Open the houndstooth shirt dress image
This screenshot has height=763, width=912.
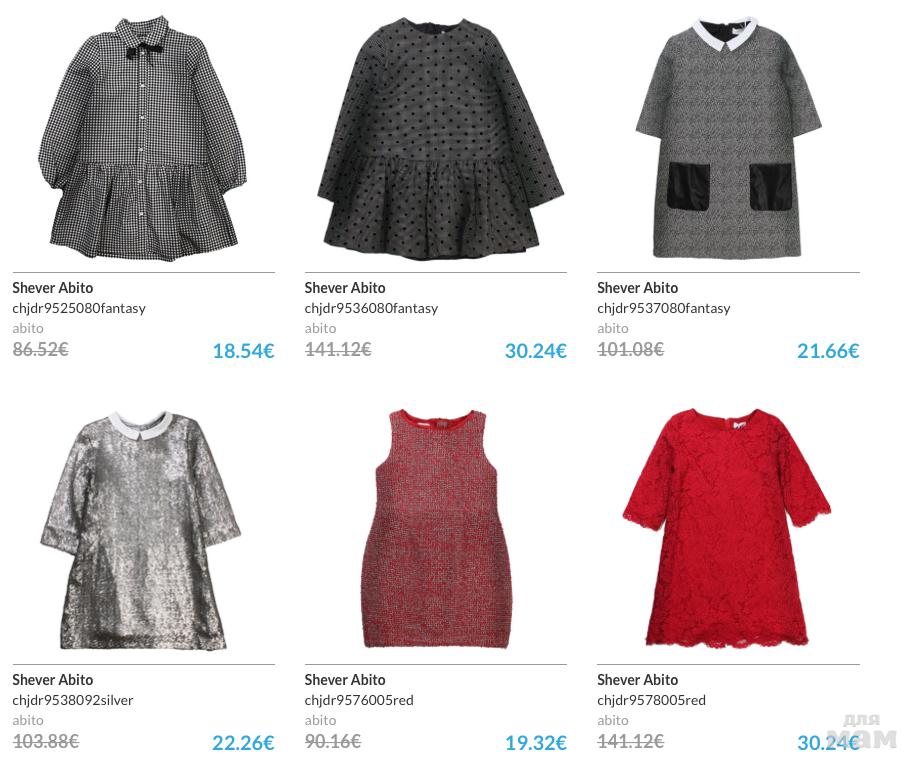tap(143, 138)
